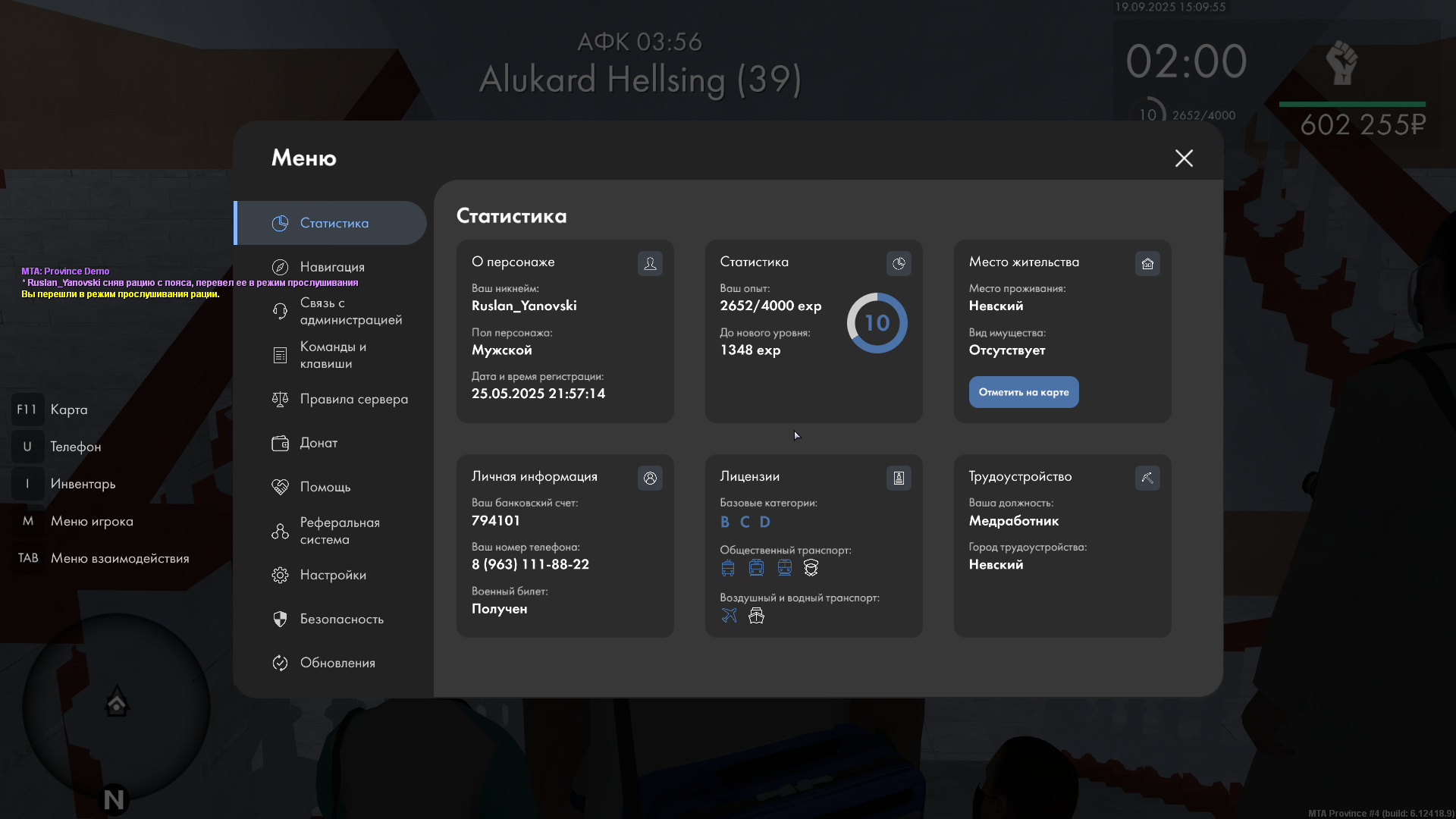Click the profile icon in О персонаже card

650,263
